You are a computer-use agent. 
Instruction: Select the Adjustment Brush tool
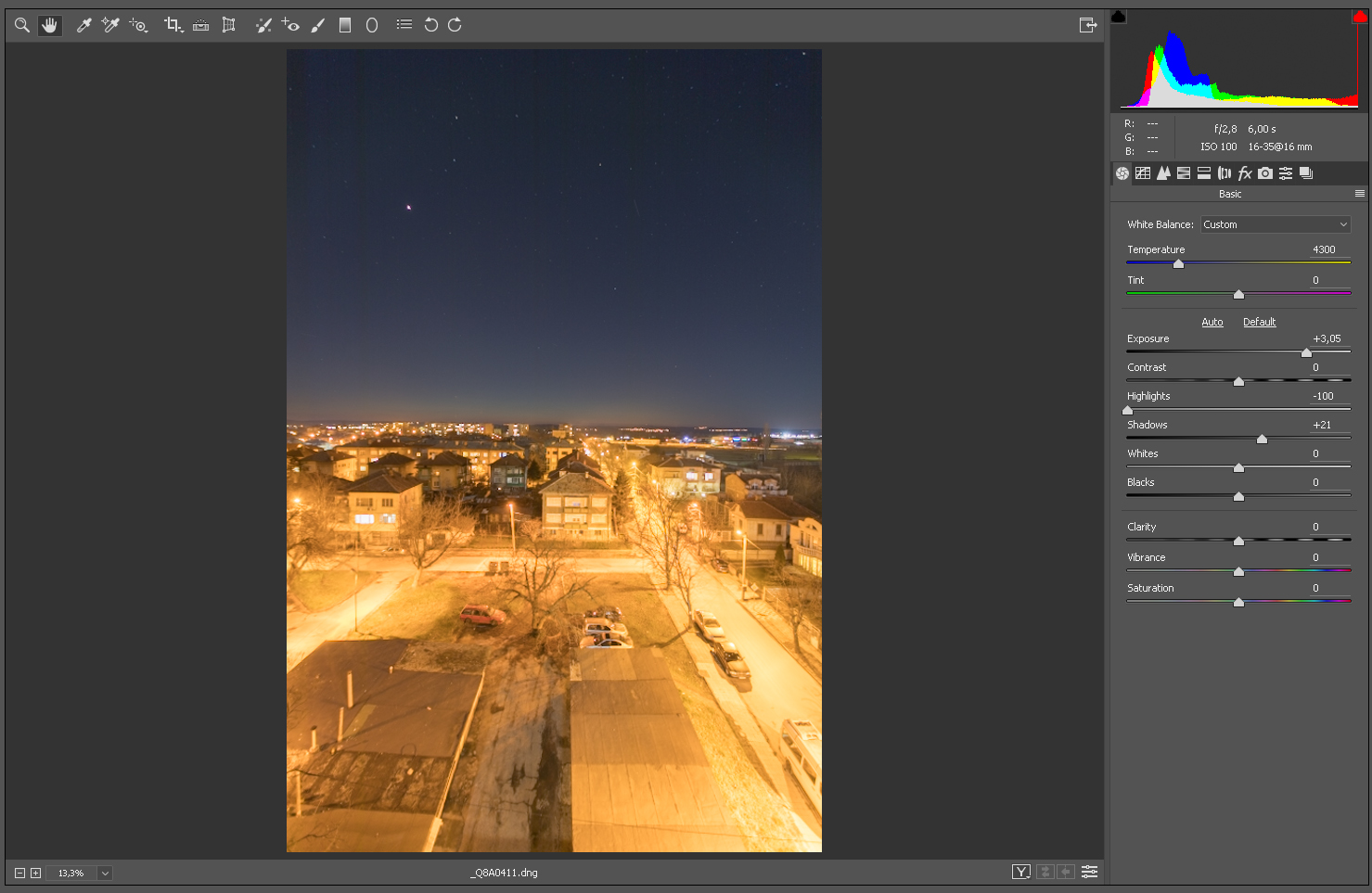(x=318, y=25)
